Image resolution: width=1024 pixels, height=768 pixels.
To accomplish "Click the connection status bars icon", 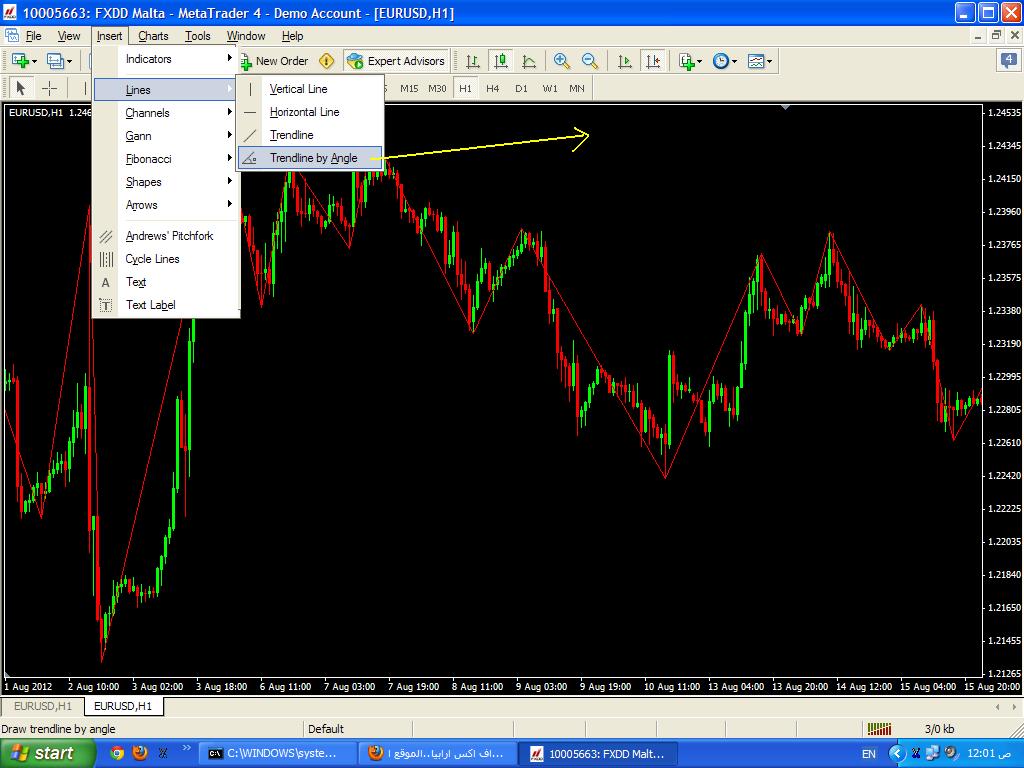I will pos(880,728).
